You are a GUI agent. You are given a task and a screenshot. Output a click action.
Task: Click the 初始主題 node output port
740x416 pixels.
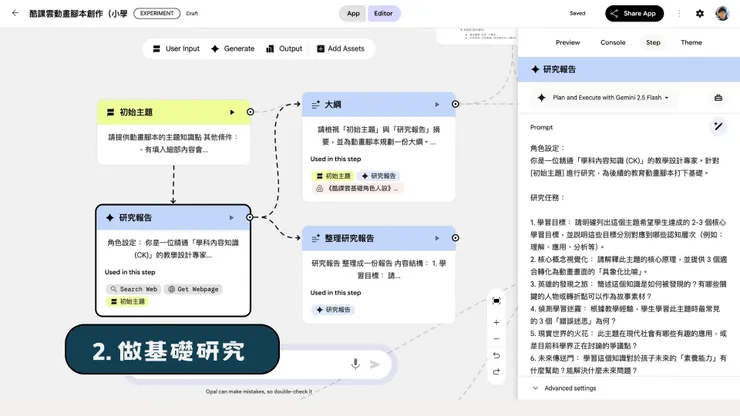point(250,112)
